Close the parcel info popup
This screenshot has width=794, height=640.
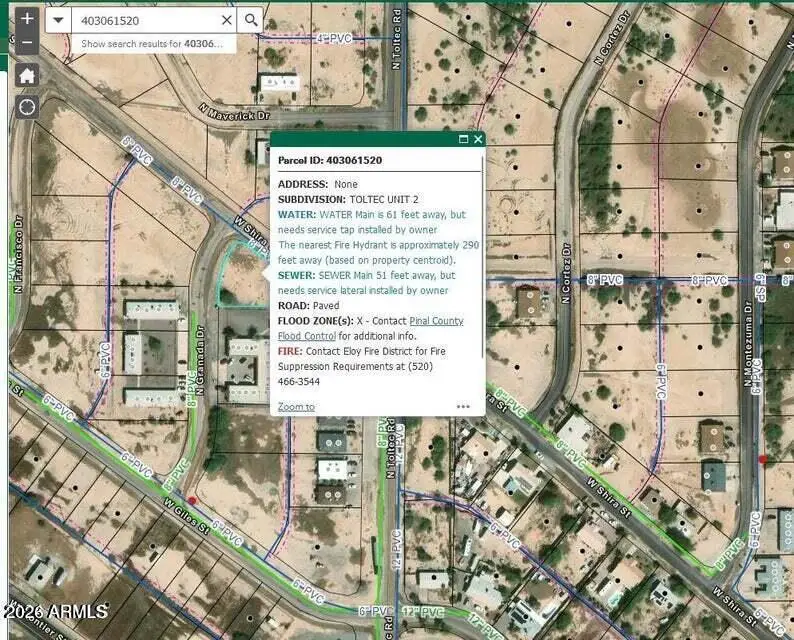[x=478, y=140]
